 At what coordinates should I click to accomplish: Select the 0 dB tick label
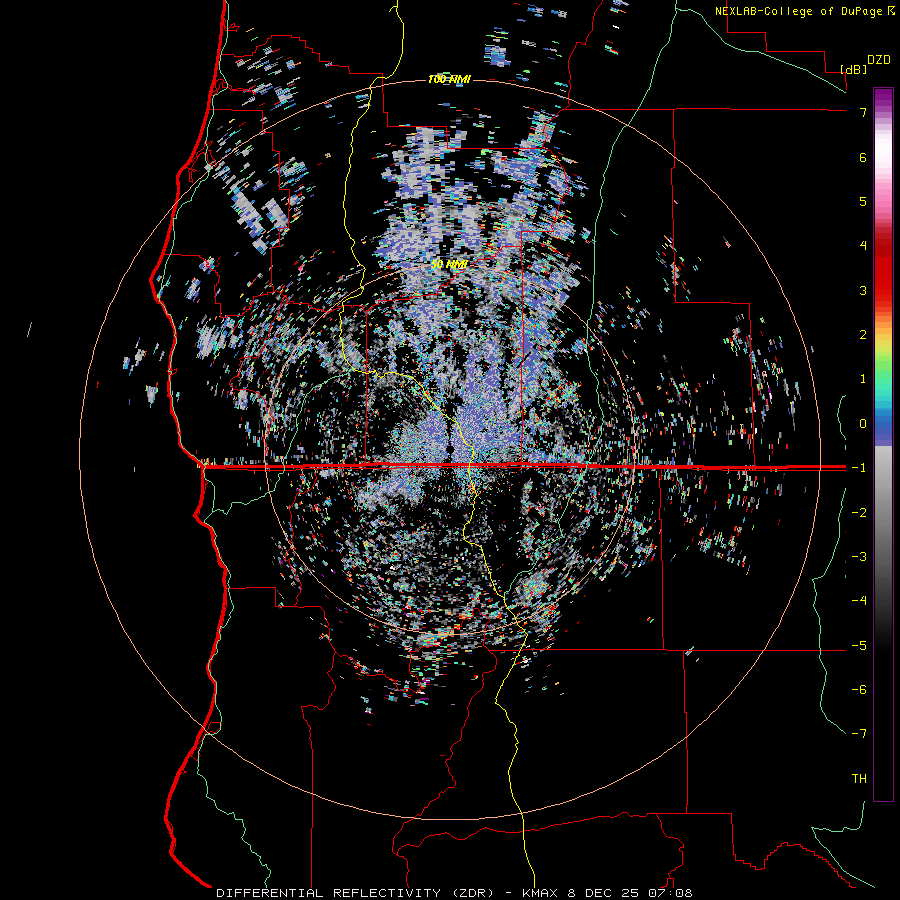click(x=863, y=424)
